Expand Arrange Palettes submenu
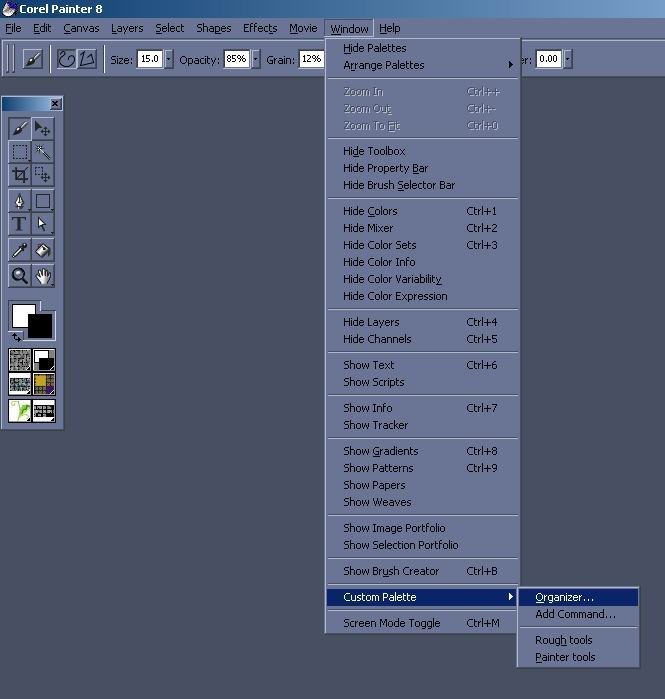The width and height of the screenshot is (665, 699). [x=422, y=65]
